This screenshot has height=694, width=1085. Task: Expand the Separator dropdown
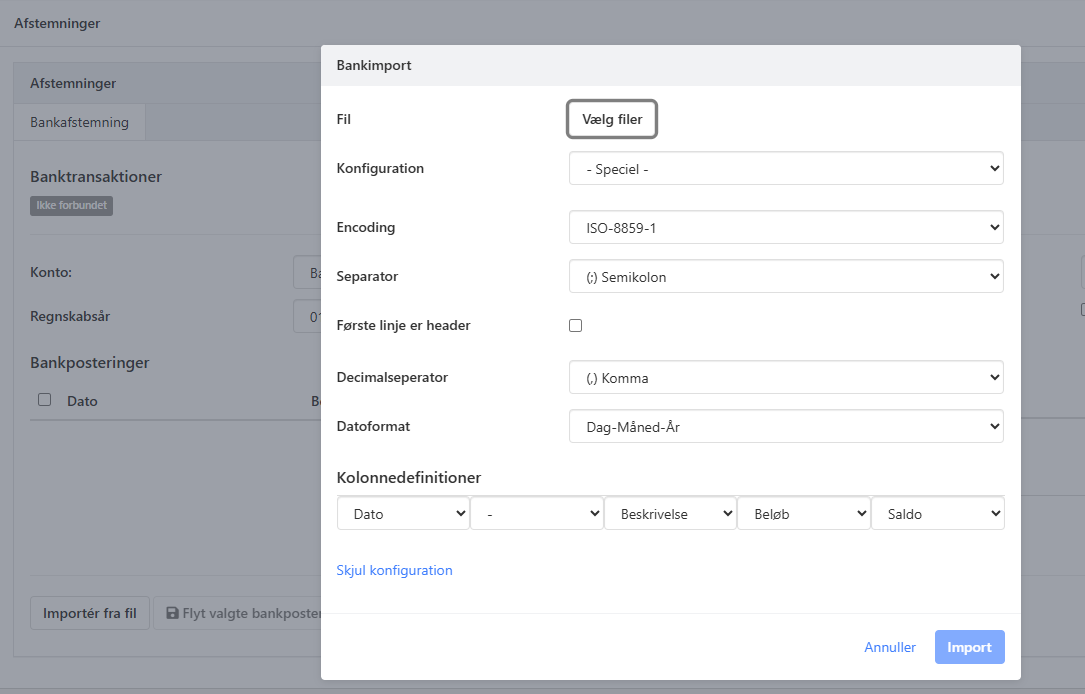pyautogui.click(x=785, y=277)
